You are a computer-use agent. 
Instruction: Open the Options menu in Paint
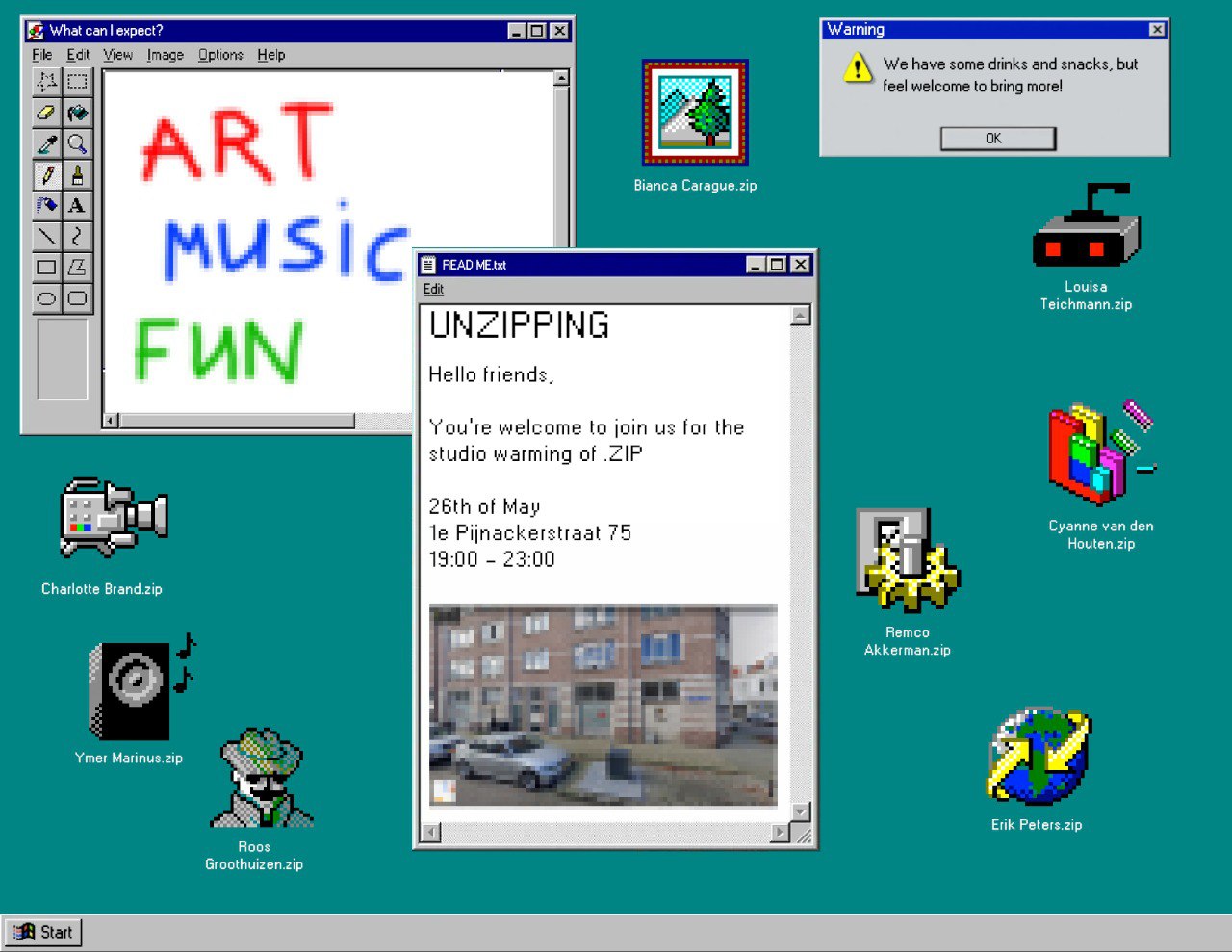pyautogui.click(x=219, y=55)
